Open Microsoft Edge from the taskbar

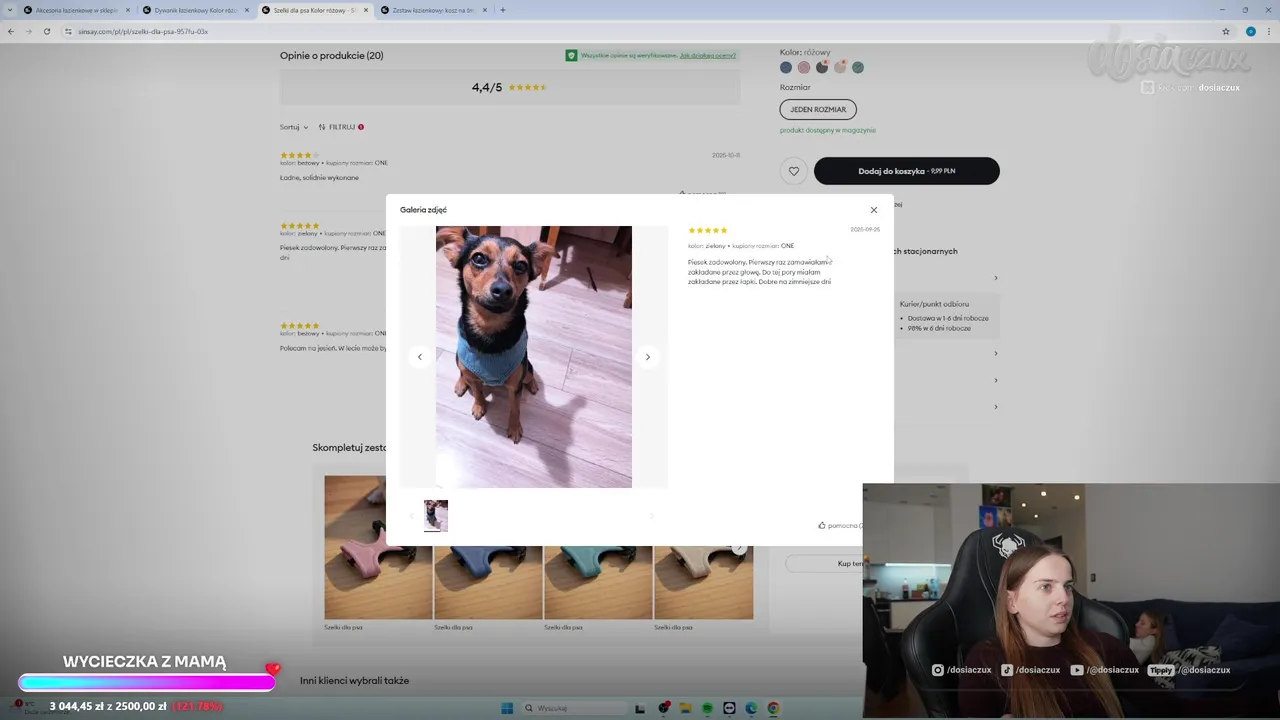coord(751,708)
